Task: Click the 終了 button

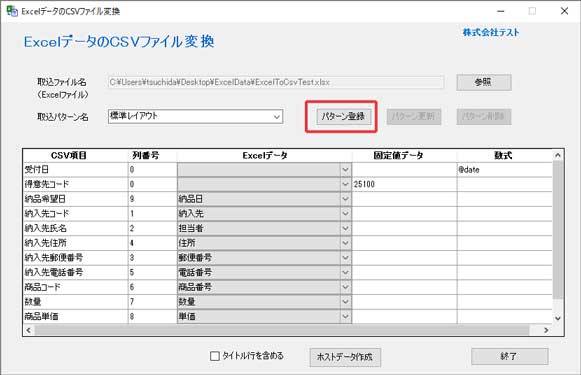Action: click(509, 356)
